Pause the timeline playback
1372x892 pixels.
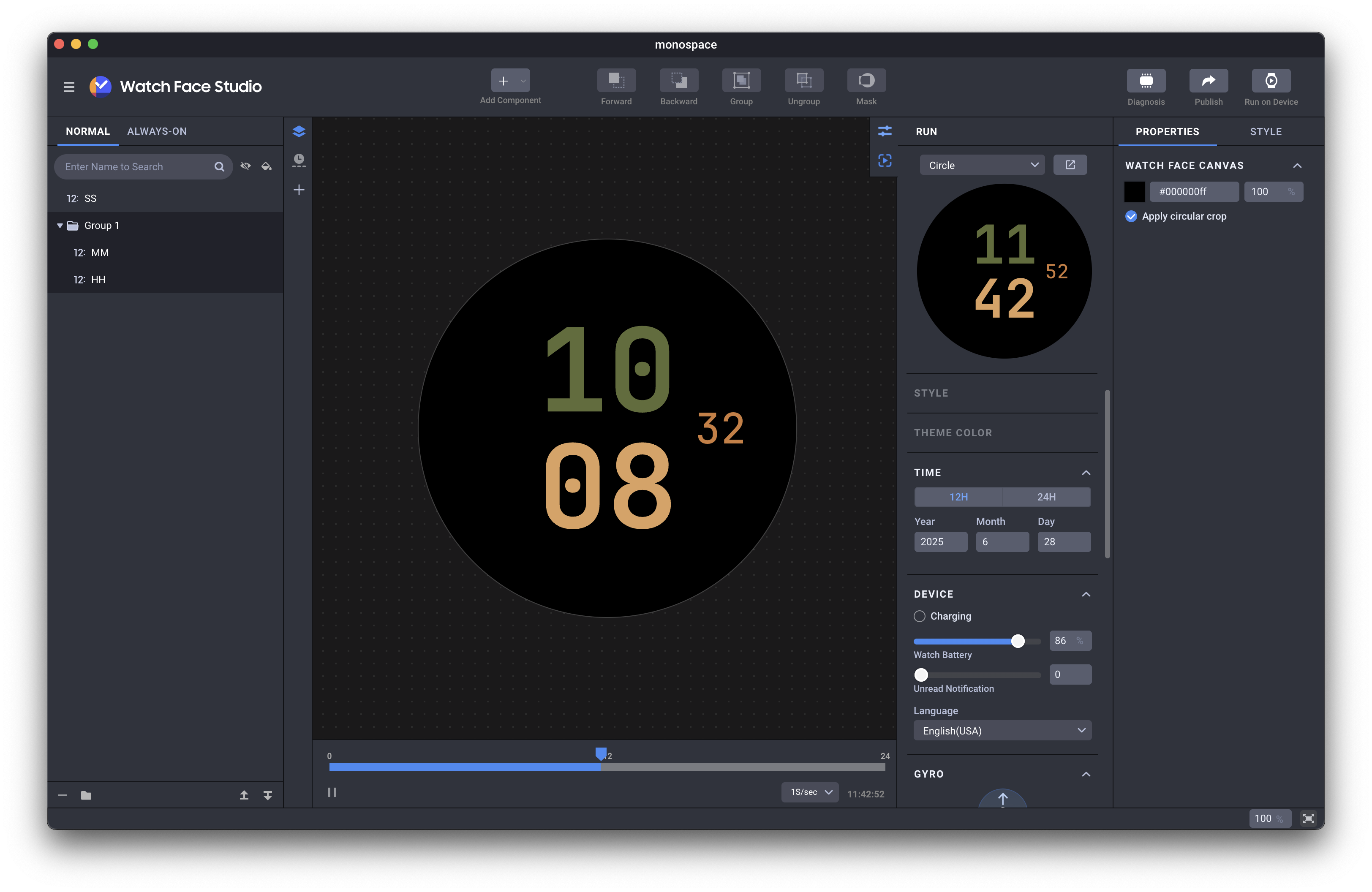click(x=332, y=792)
